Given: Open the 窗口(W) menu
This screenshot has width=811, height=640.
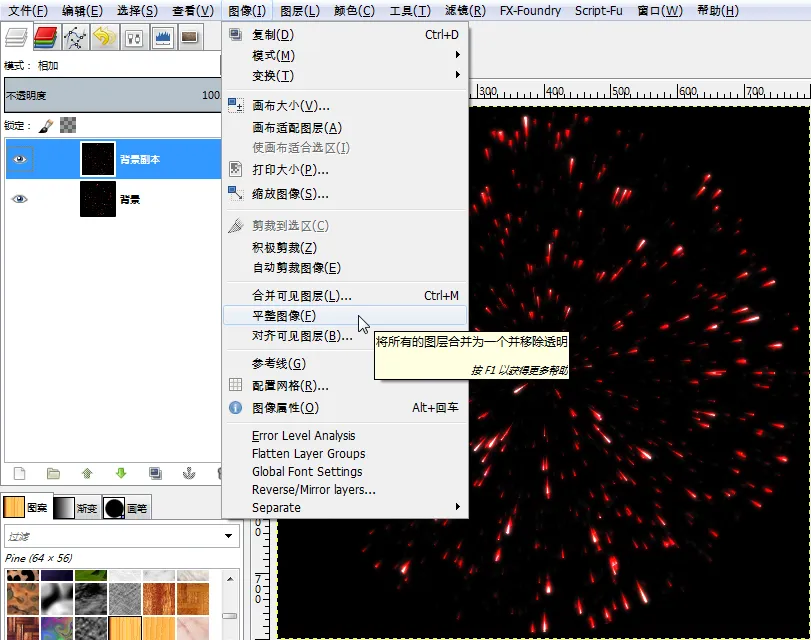Looking at the screenshot, I should tap(660, 10).
